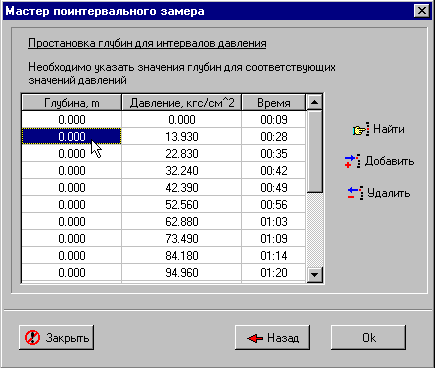
Task: Click the table scrollbar up arrow
Action: (x=314, y=102)
